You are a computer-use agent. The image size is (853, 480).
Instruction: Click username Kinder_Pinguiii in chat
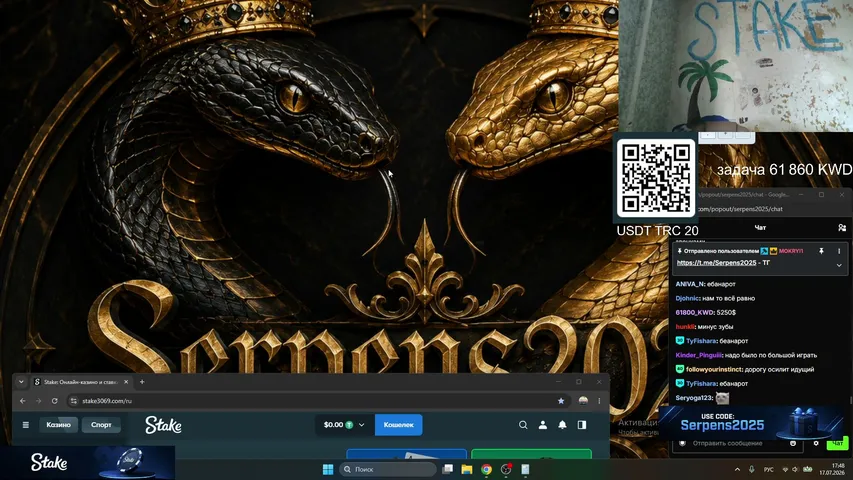click(698, 355)
